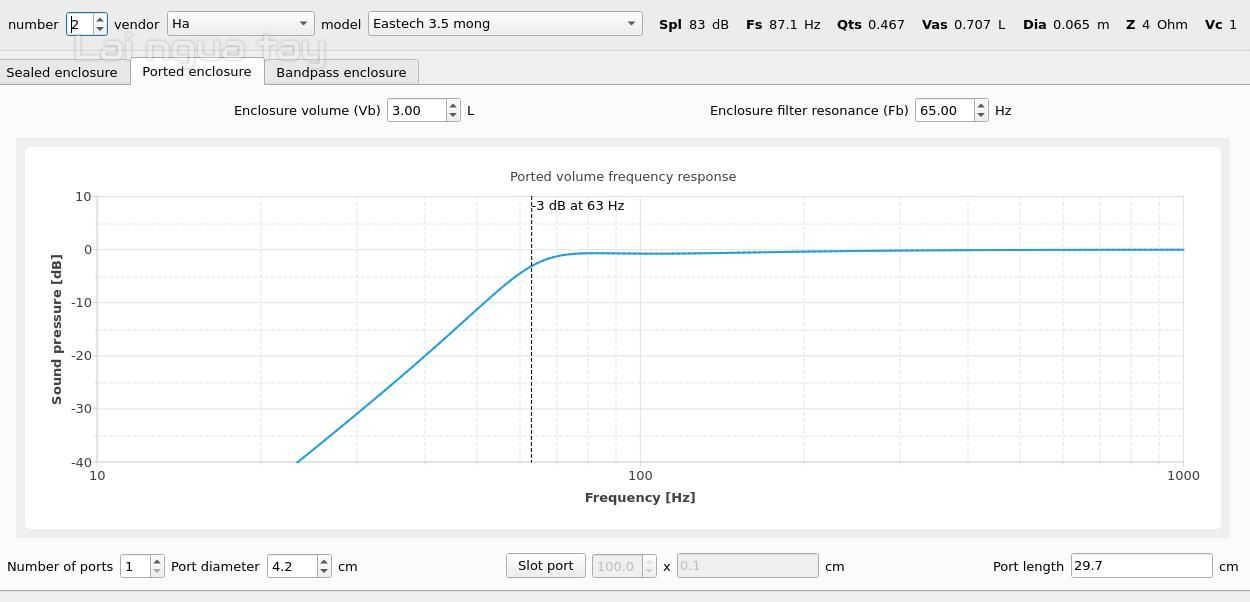Lower Fb resonance with down arrow
This screenshot has height=602, width=1250.
tap(981, 115)
